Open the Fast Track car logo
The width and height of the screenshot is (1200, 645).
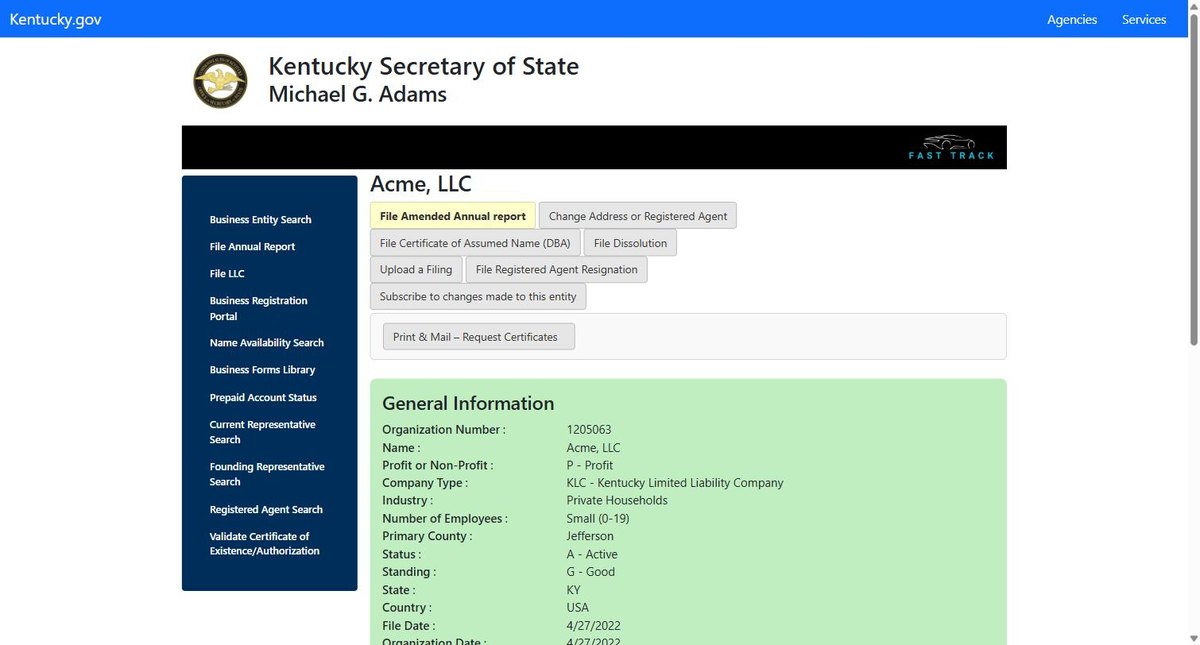click(x=951, y=147)
